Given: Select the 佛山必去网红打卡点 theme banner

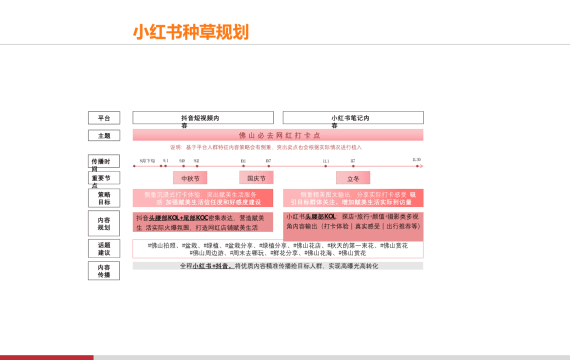Looking at the screenshot, I should [278, 135].
